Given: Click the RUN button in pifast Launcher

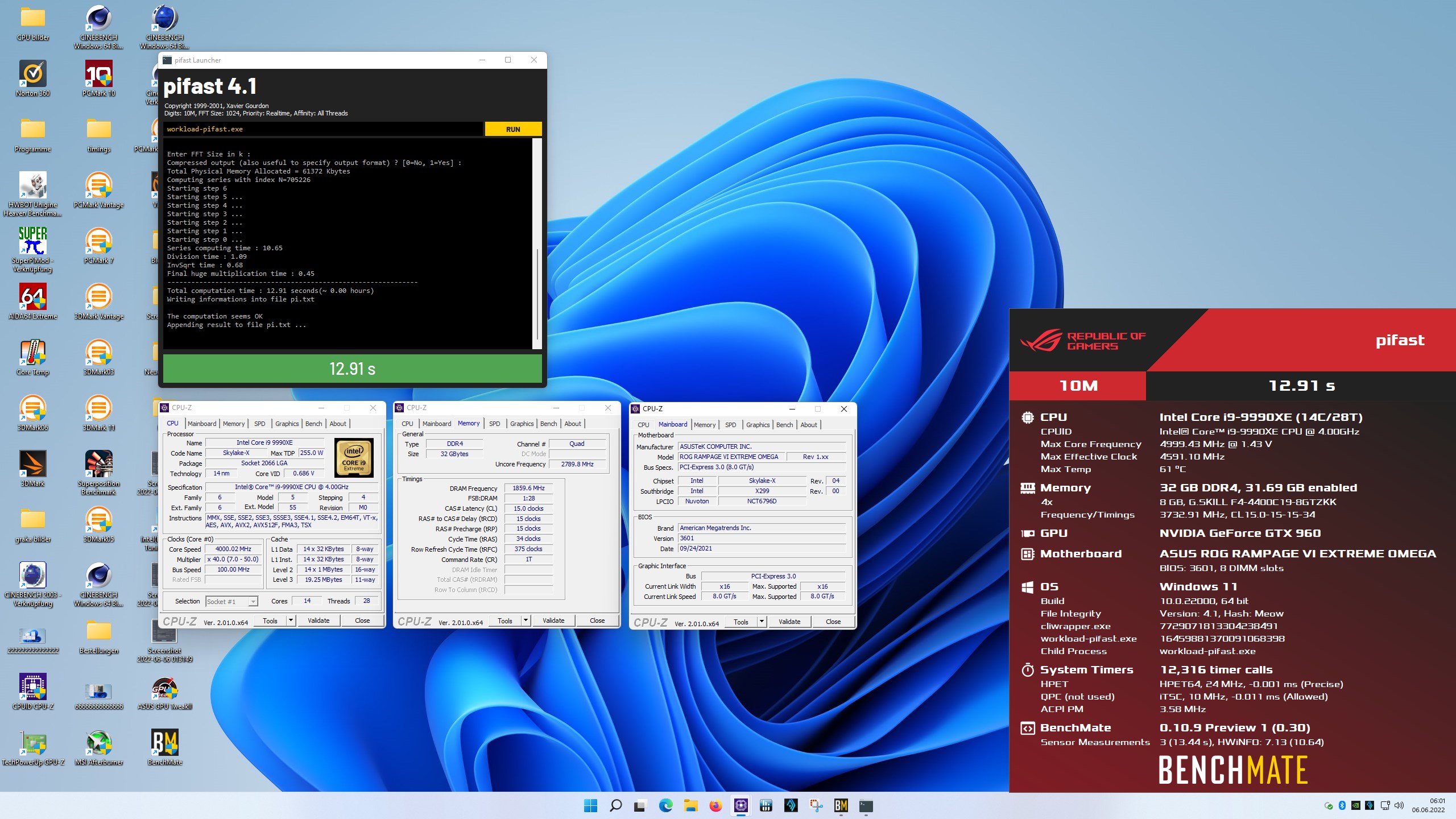Looking at the screenshot, I should [x=513, y=129].
